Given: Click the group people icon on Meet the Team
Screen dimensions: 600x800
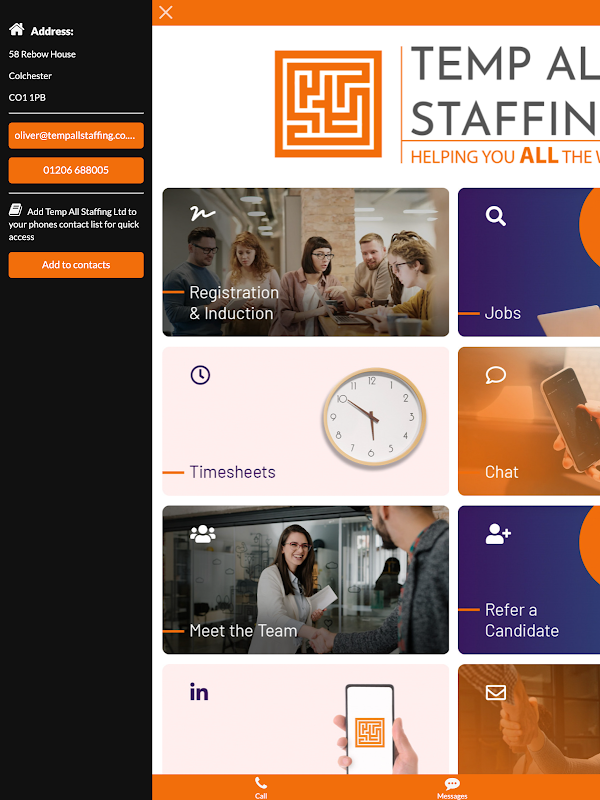Looking at the screenshot, I should coord(203,534).
